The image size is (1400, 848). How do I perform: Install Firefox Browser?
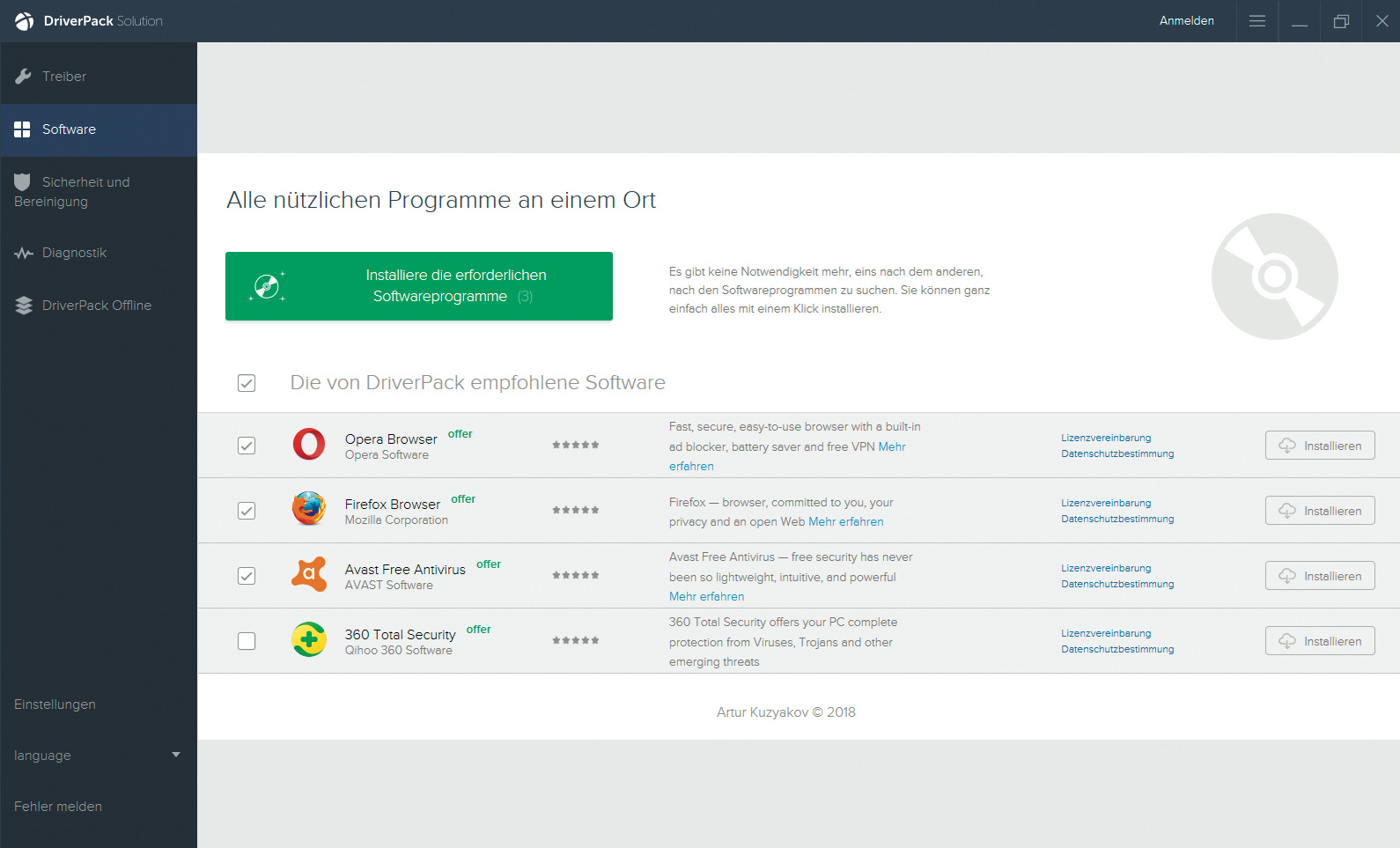click(1320, 511)
